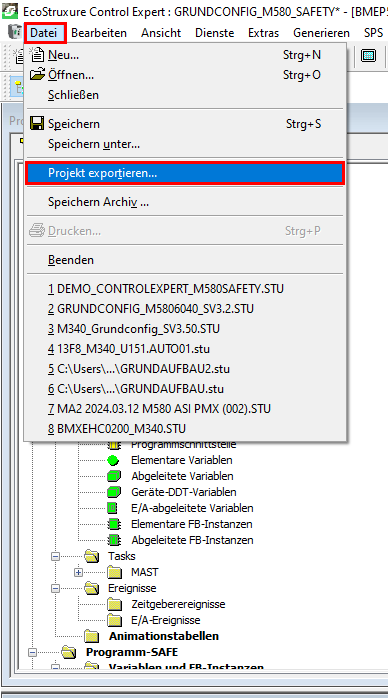This screenshot has height=698, width=388.
Task: Click the Ereignisse folder icon
Action: [x=91, y=588]
